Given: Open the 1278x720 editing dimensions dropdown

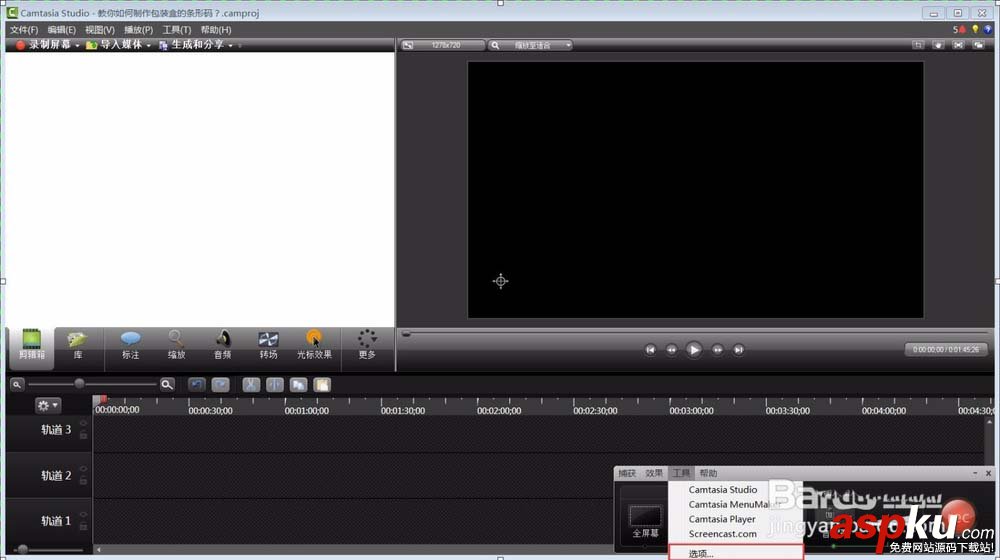Looking at the screenshot, I should [x=442, y=45].
